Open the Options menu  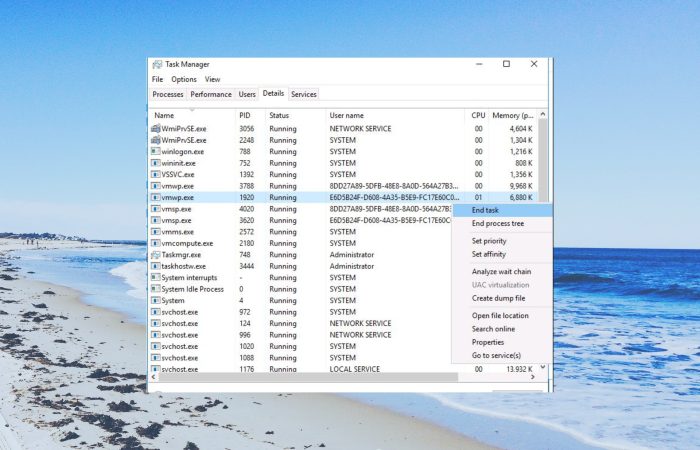click(184, 79)
